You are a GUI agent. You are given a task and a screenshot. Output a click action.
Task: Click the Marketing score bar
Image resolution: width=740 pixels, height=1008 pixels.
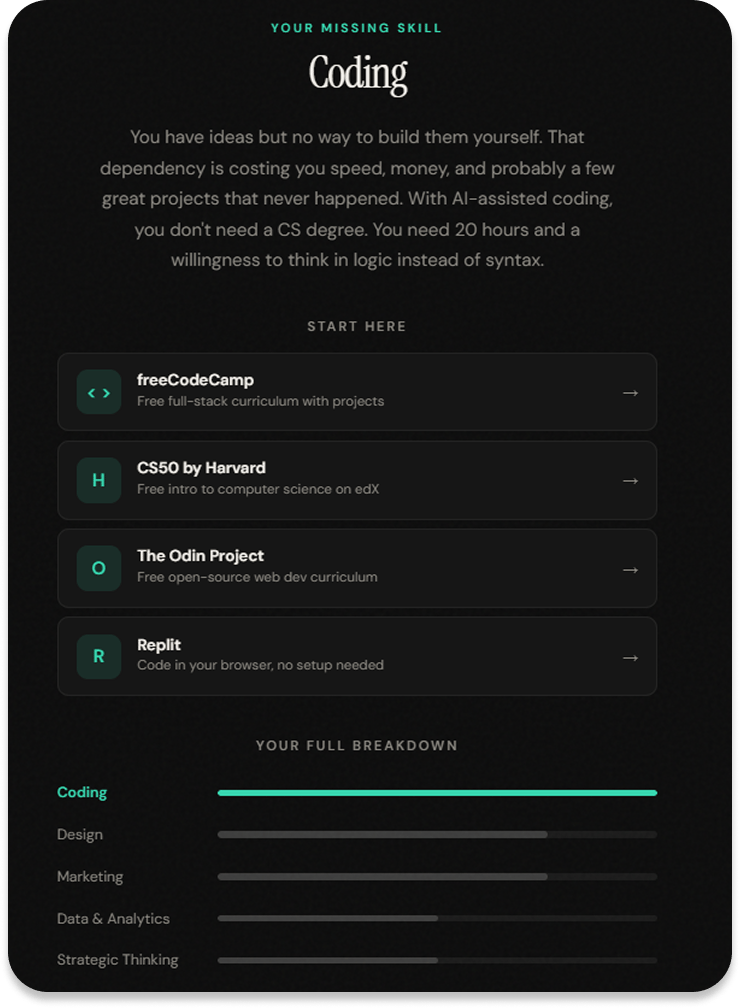coord(437,876)
